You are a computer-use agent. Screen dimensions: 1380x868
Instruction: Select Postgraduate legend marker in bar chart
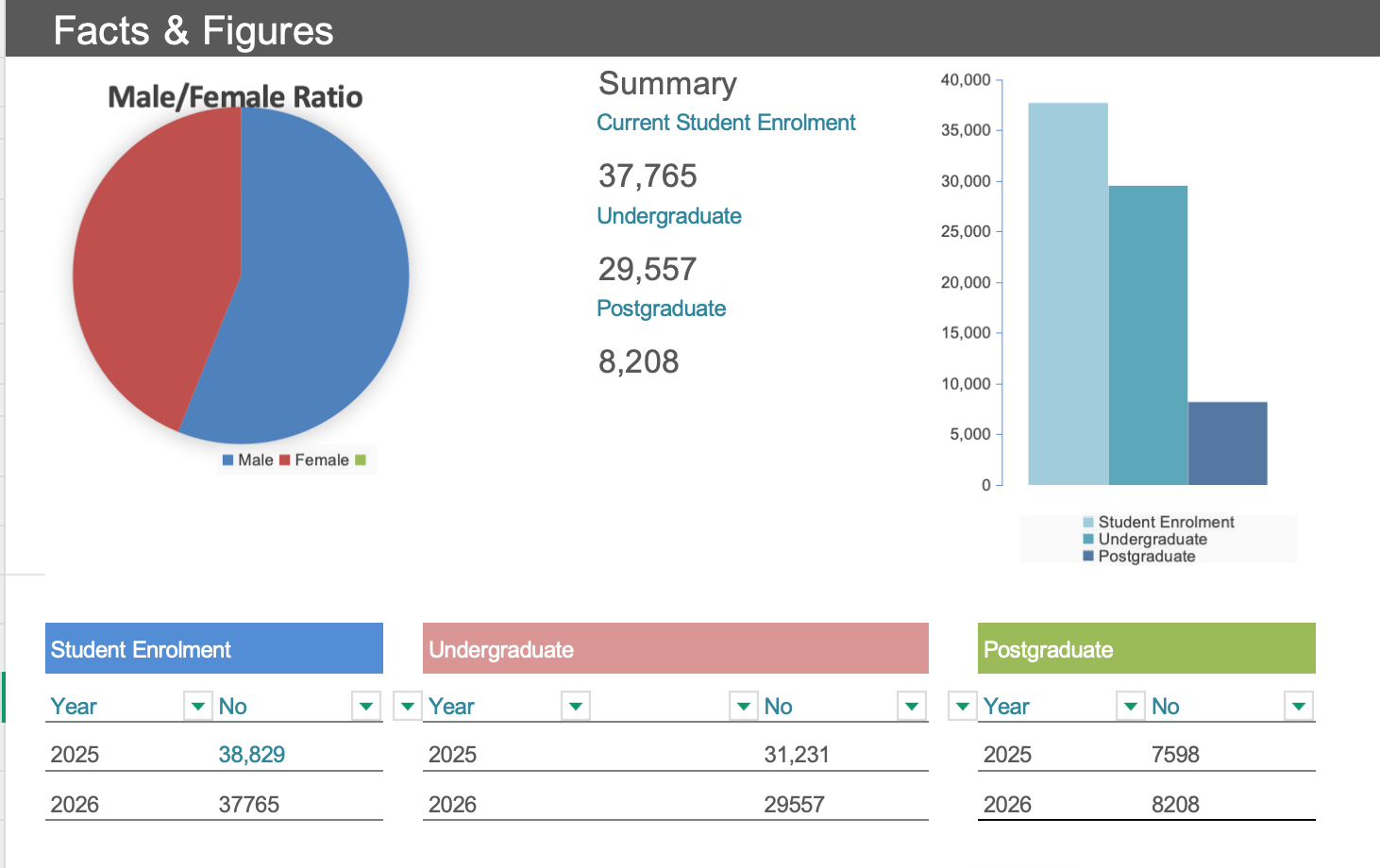tap(1088, 557)
